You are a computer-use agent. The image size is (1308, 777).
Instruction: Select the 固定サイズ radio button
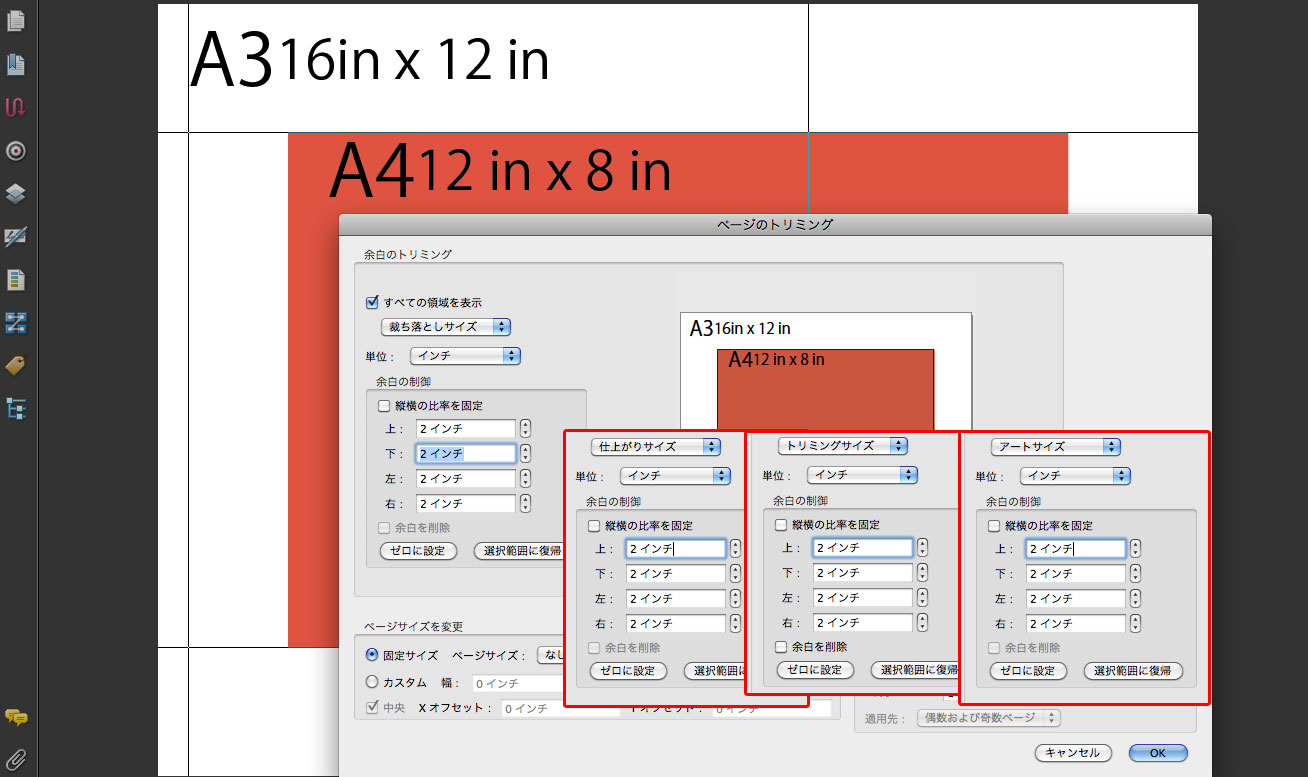coord(372,655)
